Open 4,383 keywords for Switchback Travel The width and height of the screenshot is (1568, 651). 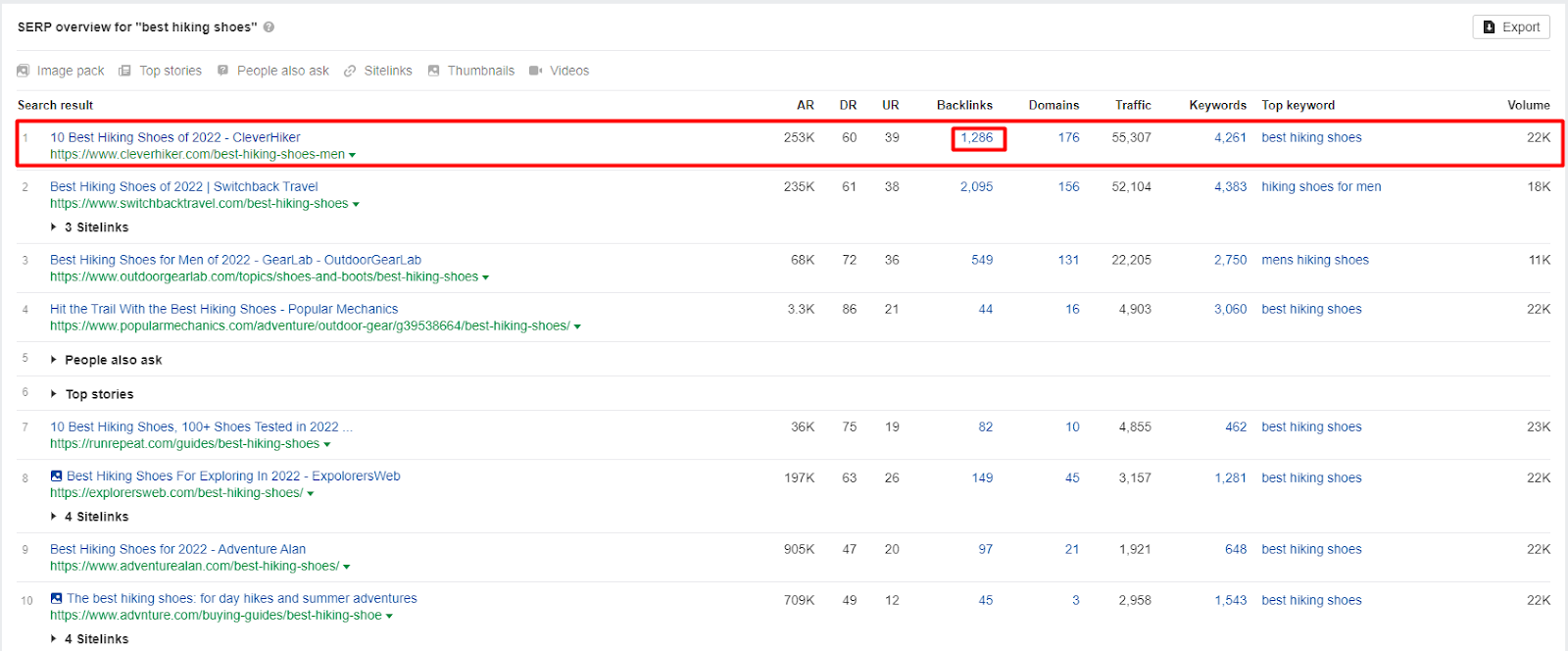point(1231,186)
